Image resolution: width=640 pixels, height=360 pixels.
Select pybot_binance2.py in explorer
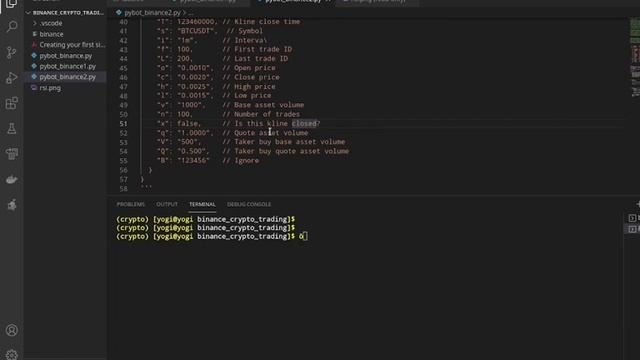click(65, 77)
